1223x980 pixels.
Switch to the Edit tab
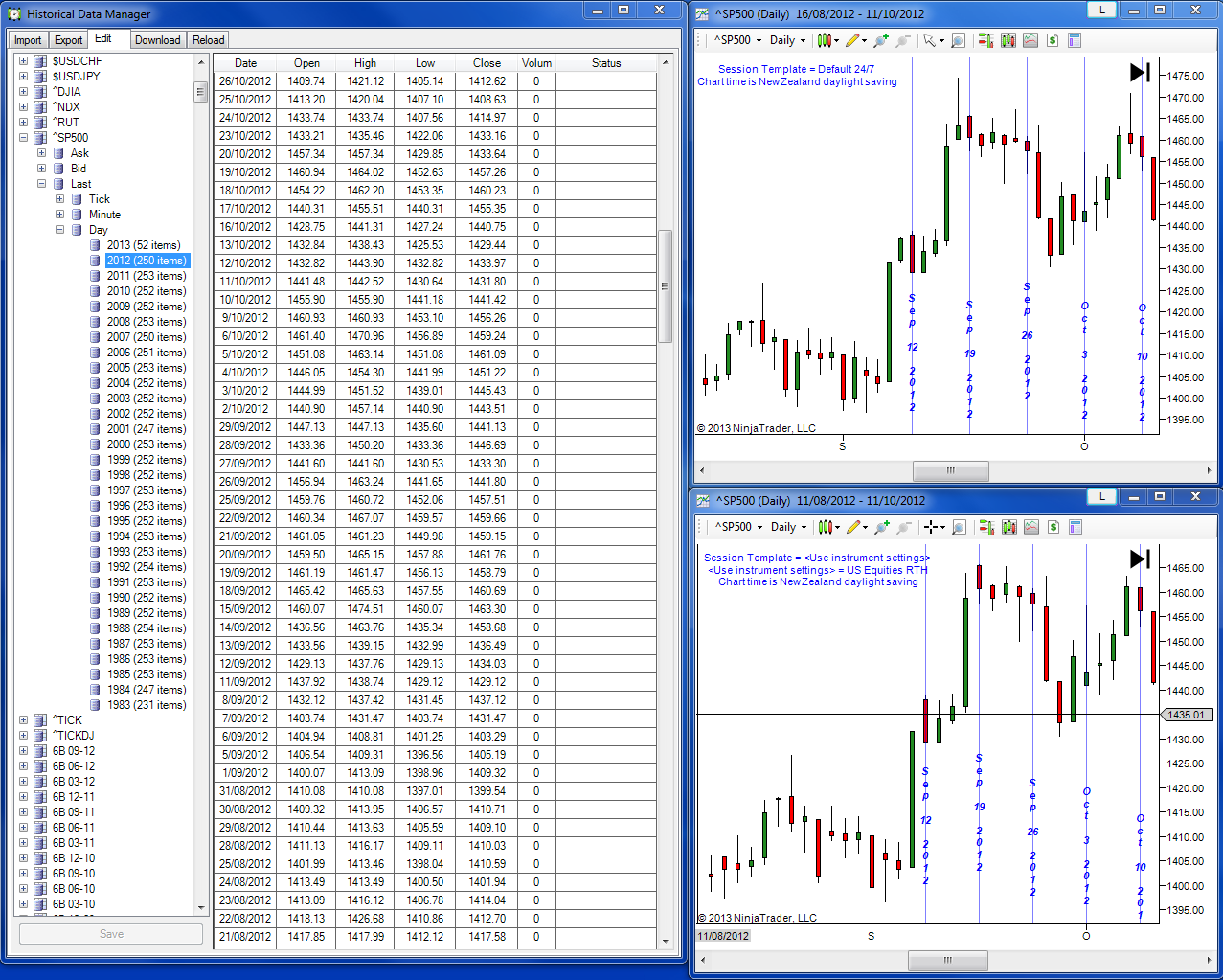coord(103,38)
